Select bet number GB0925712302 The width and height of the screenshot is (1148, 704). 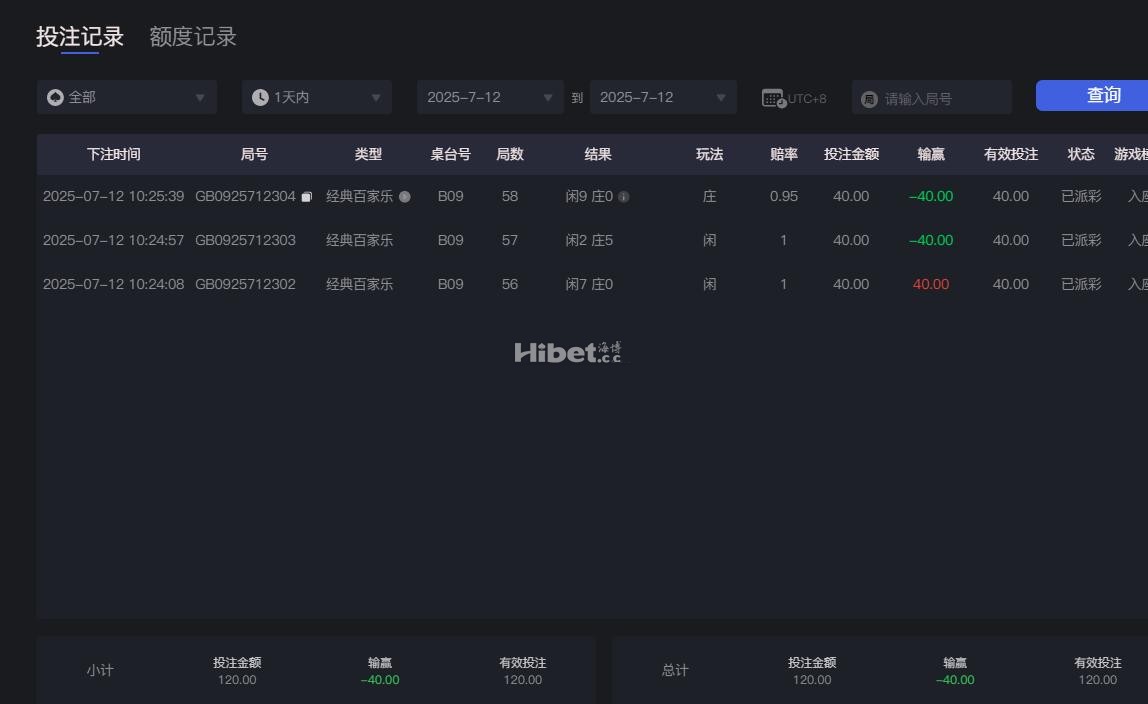[245, 284]
